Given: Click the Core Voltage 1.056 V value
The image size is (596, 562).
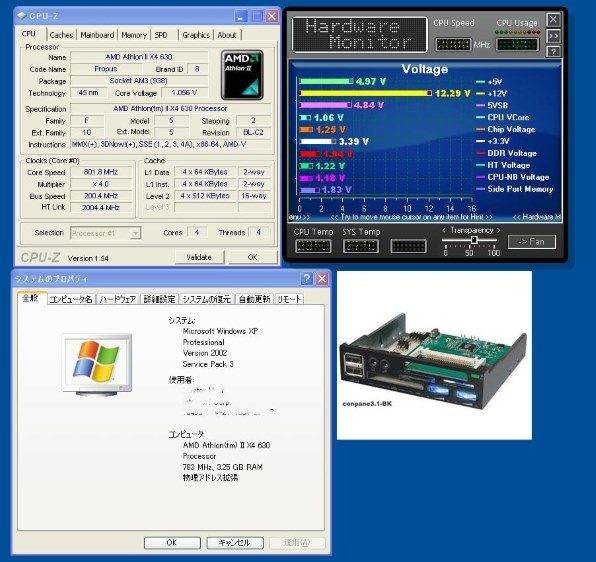Looking at the screenshot, I should (184, 93).
